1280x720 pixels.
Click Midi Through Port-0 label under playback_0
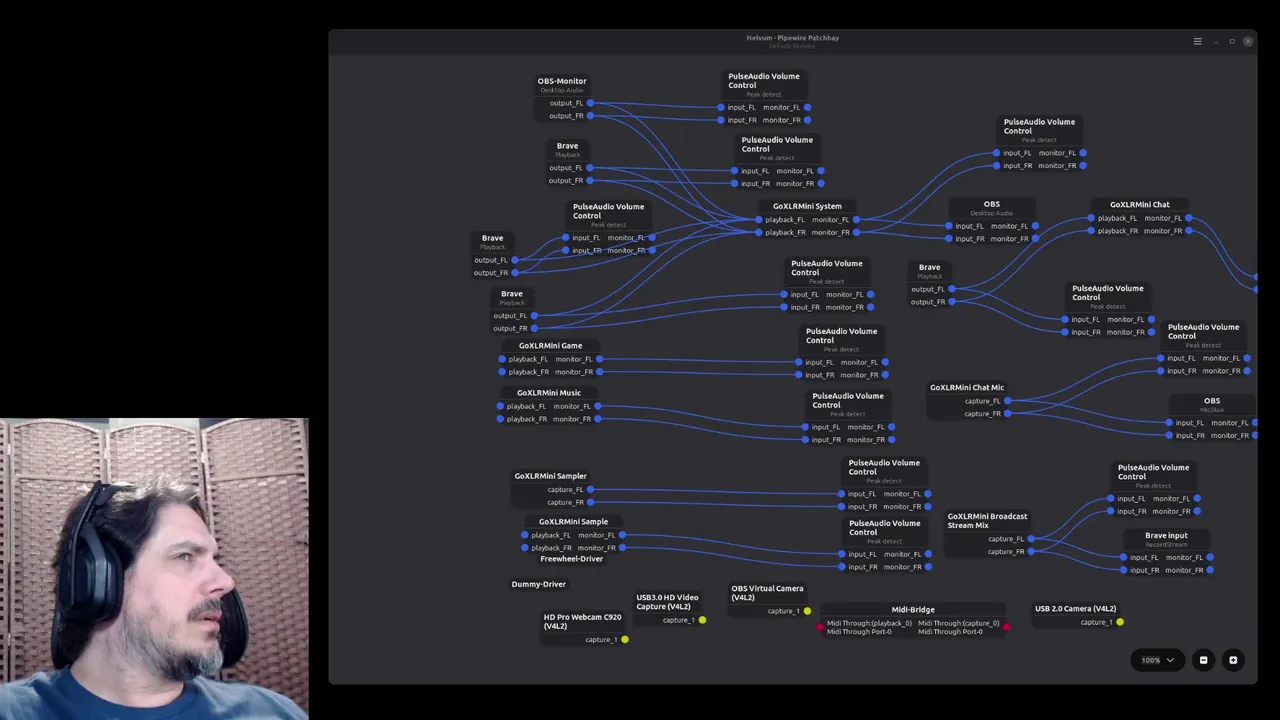(x=859, y=632)
